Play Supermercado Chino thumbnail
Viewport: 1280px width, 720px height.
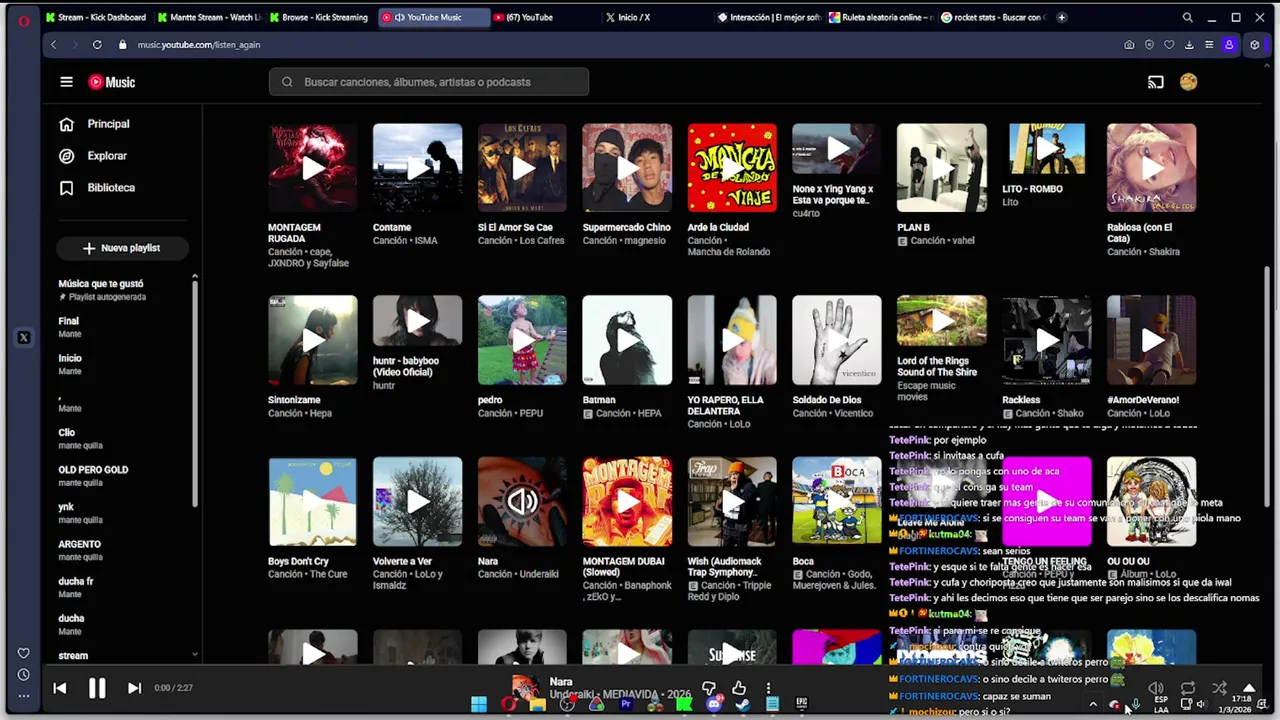coord(627,168)
